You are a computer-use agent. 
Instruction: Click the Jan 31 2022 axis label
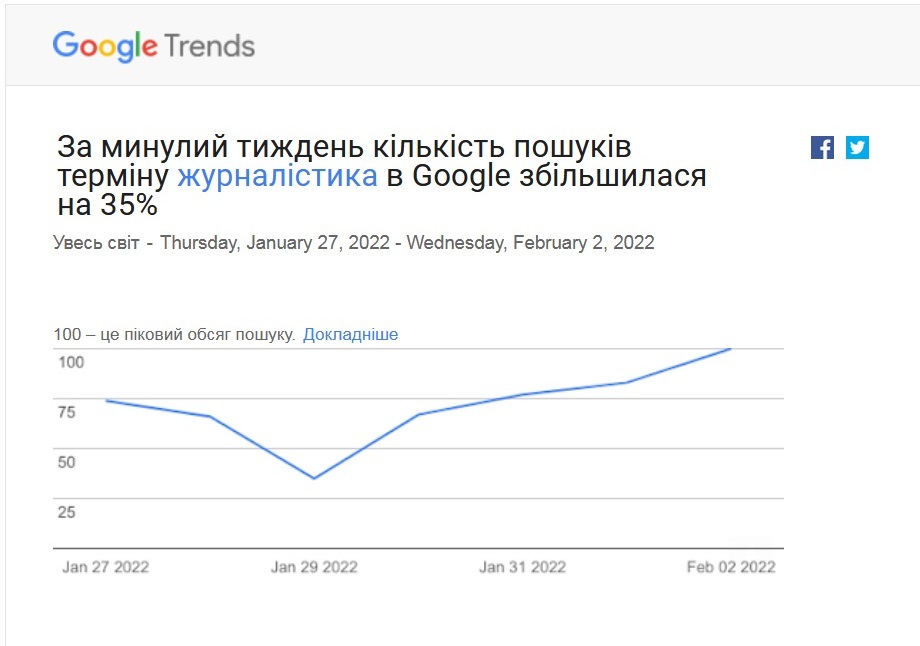pos(522,567)
